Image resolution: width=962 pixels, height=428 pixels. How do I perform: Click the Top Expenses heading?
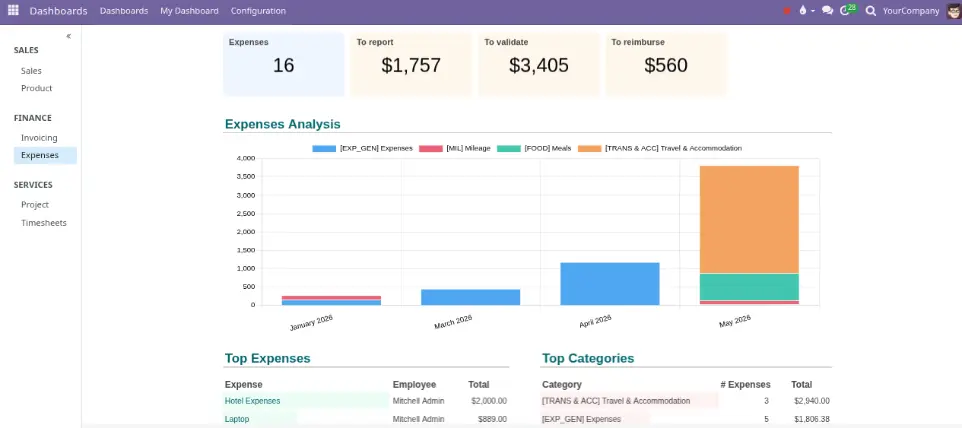coord(267,359)
